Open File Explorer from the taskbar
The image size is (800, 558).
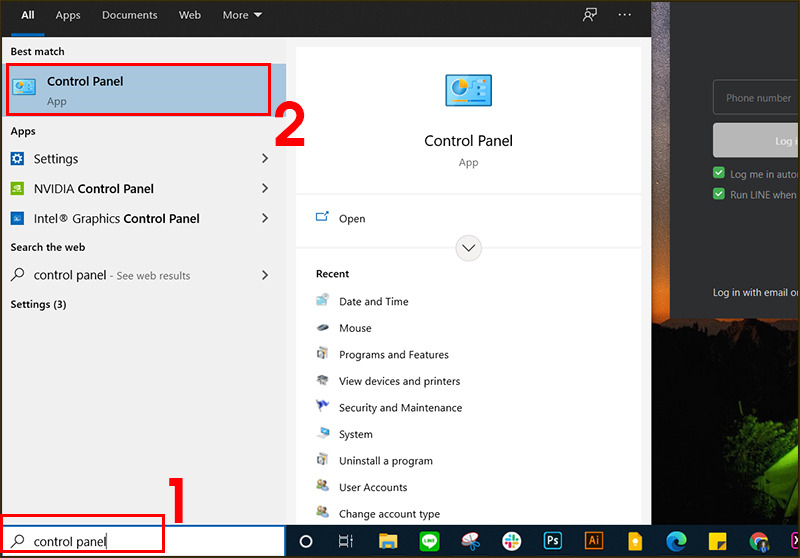pyautogui.click(x=388, y=541)
